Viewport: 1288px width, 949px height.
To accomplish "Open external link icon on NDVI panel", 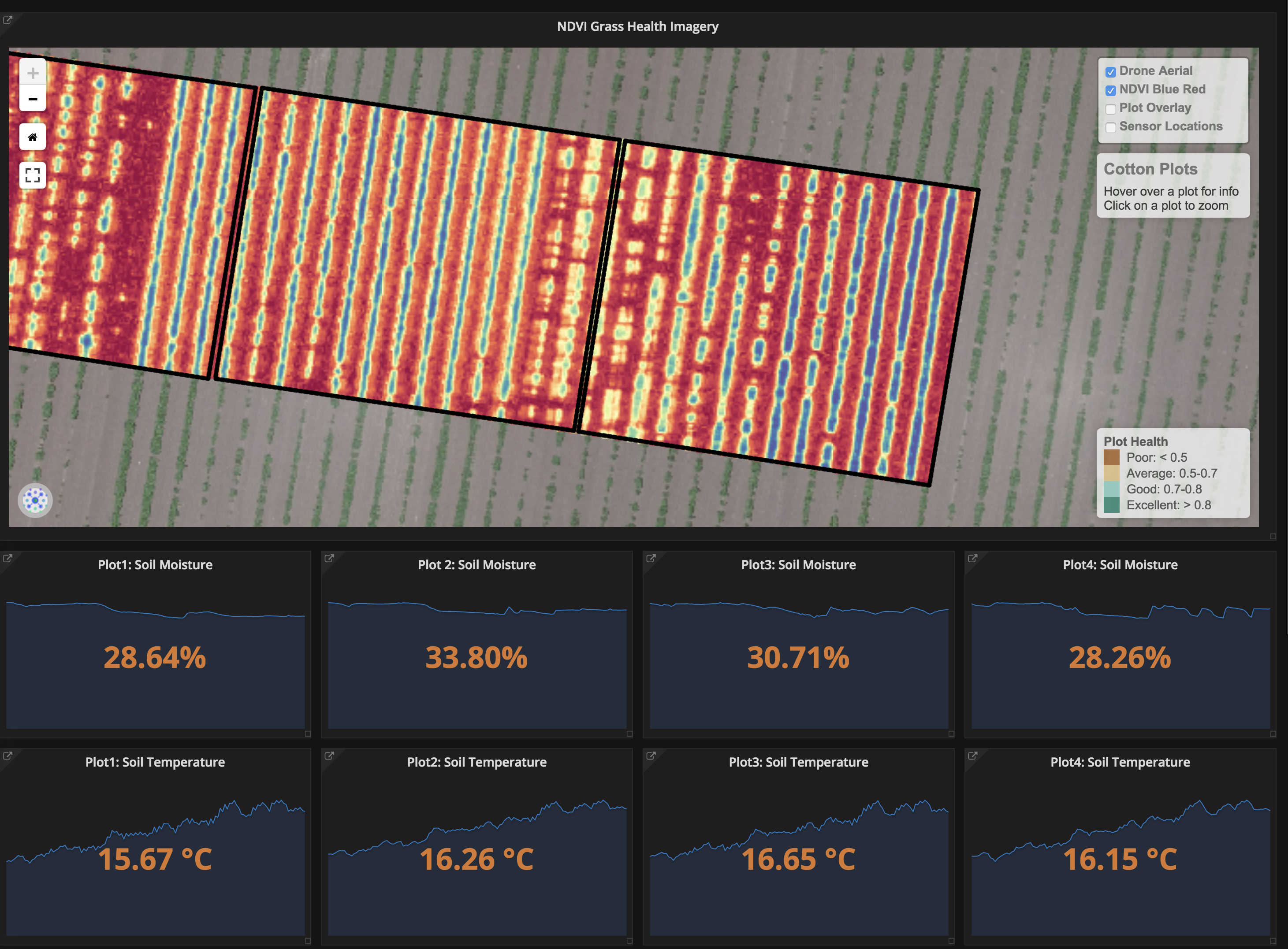I will click(7, 20).
